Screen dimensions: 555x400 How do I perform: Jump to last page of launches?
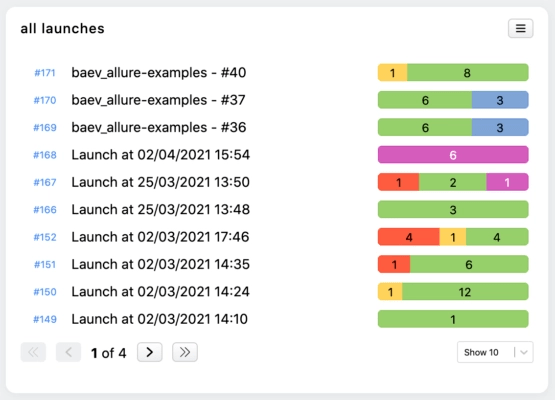point(185,352)
